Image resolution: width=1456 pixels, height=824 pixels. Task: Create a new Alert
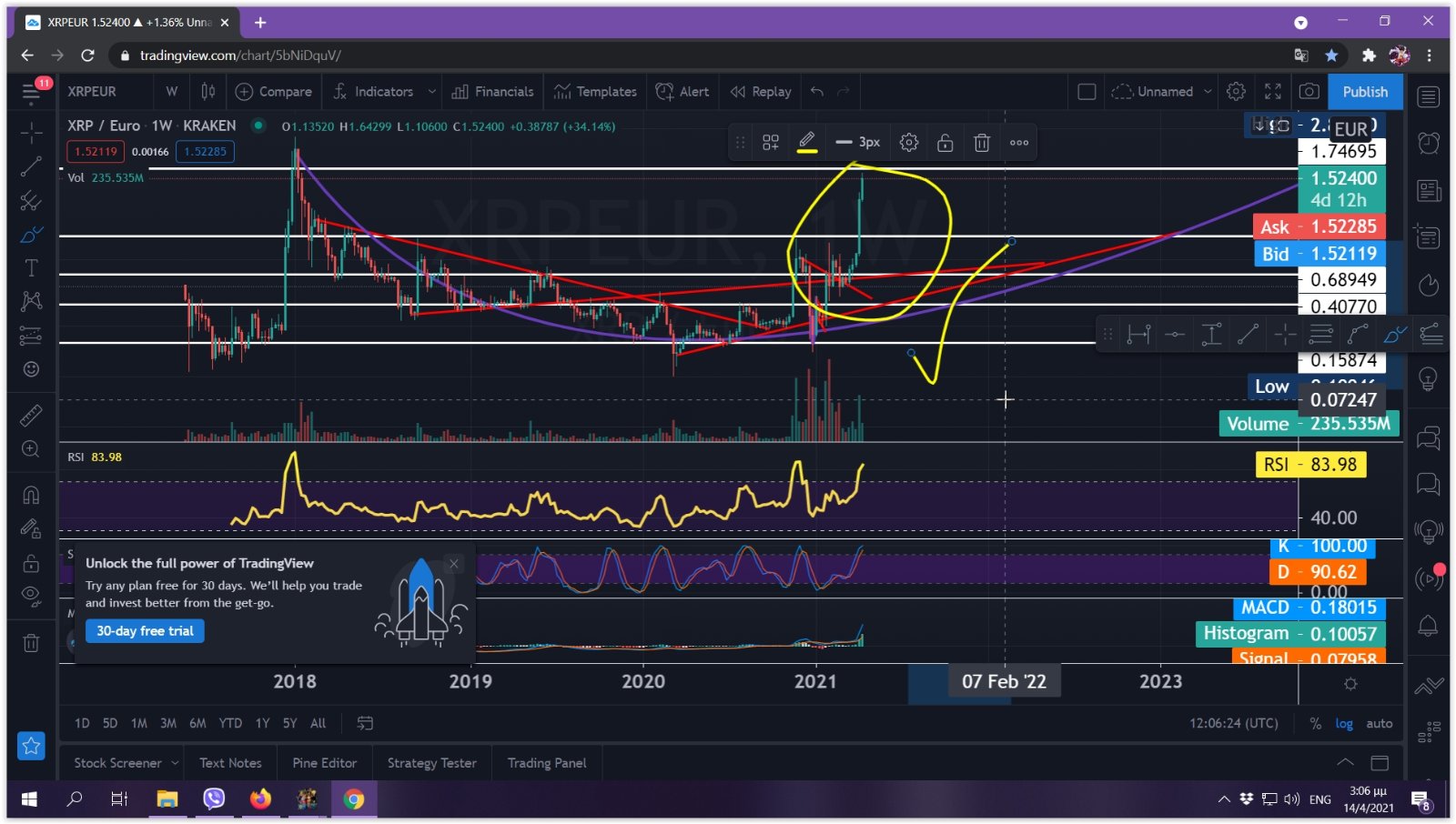point(682,92)
